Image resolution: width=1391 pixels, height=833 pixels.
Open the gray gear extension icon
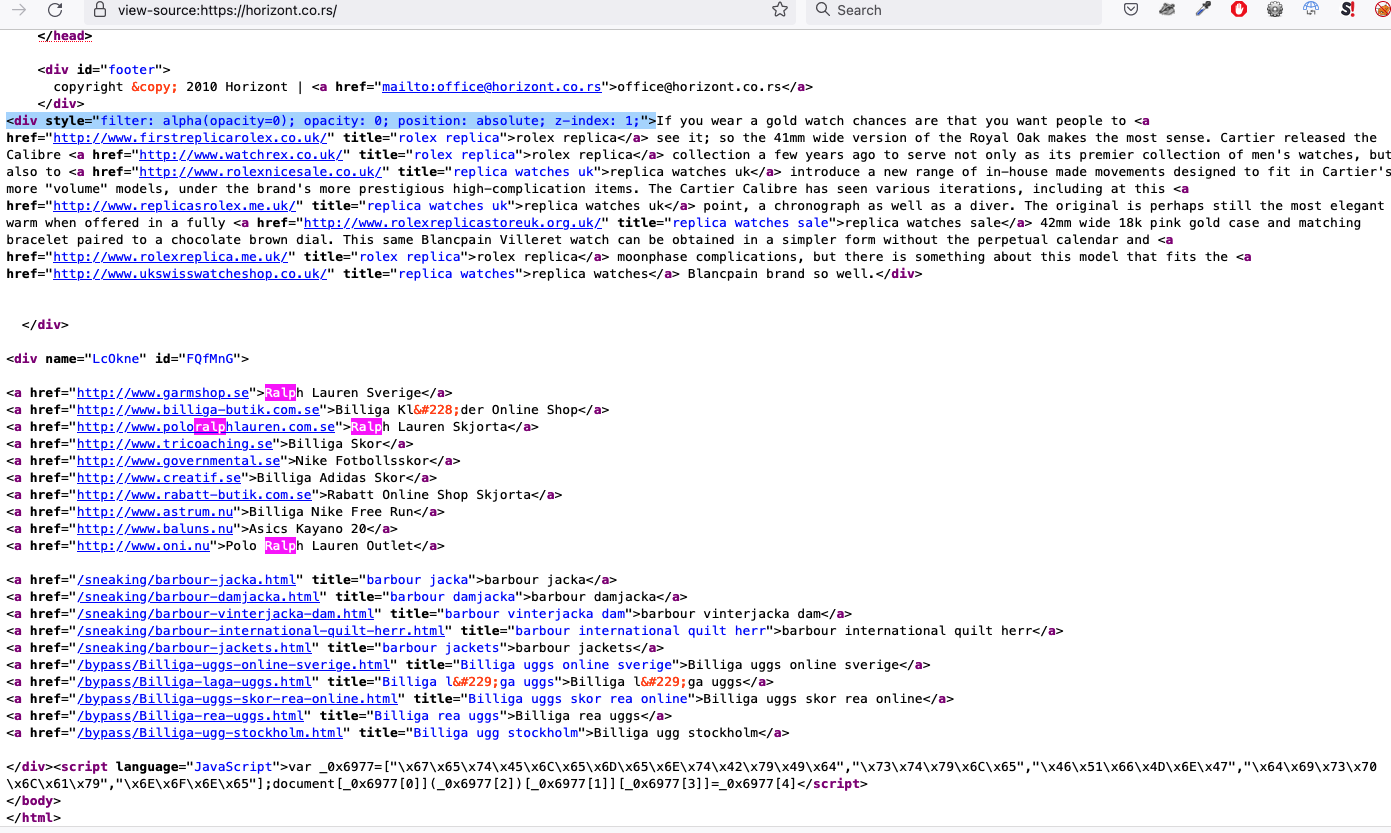pyautogui.click(x=1275, y=10)
